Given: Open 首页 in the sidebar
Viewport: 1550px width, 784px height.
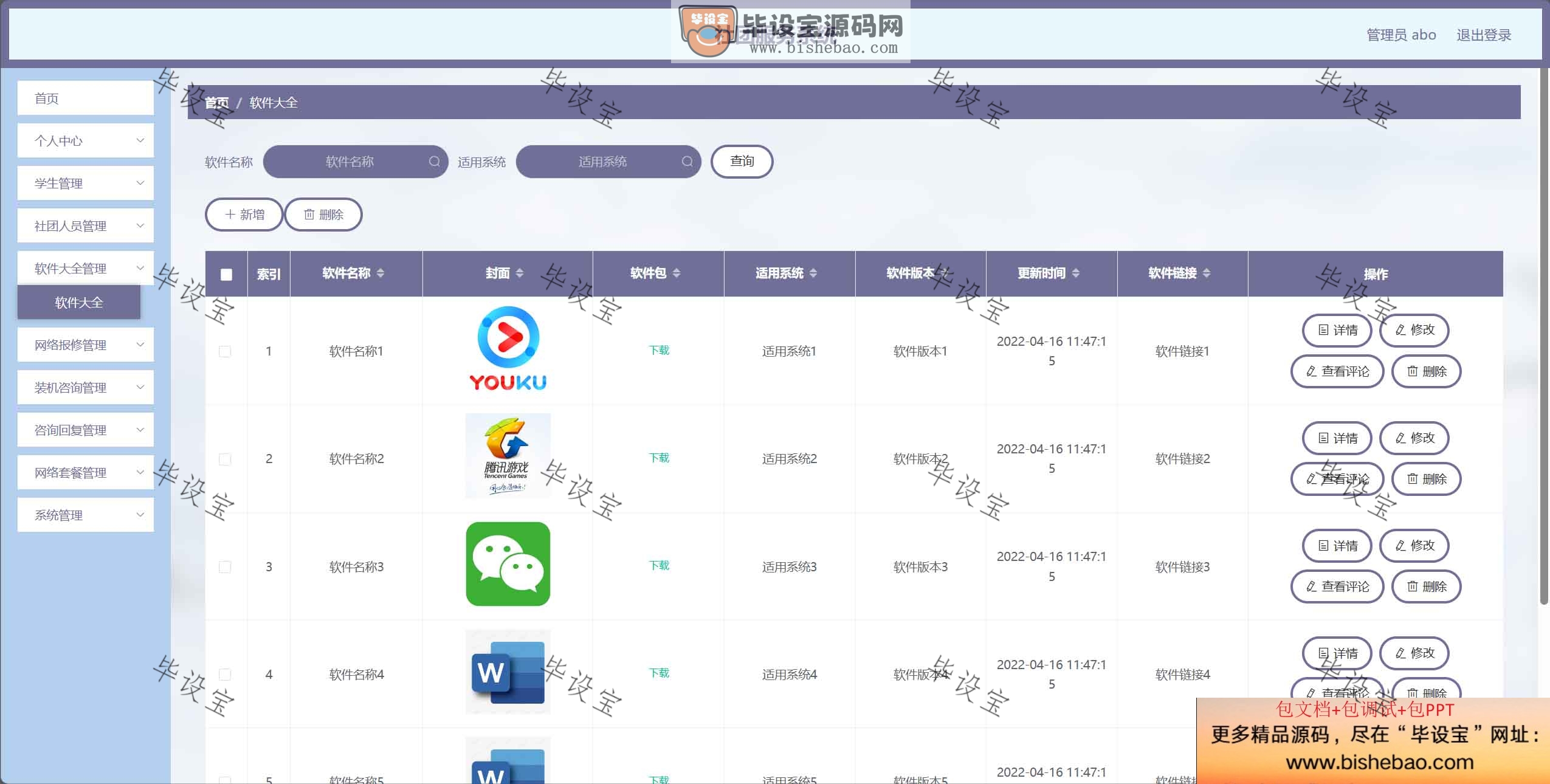Looking at the screenshot, I should point(86,98).
